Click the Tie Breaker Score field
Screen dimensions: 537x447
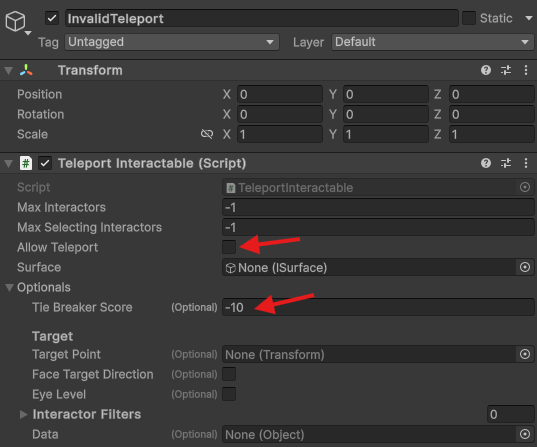(x=378, y=307)
